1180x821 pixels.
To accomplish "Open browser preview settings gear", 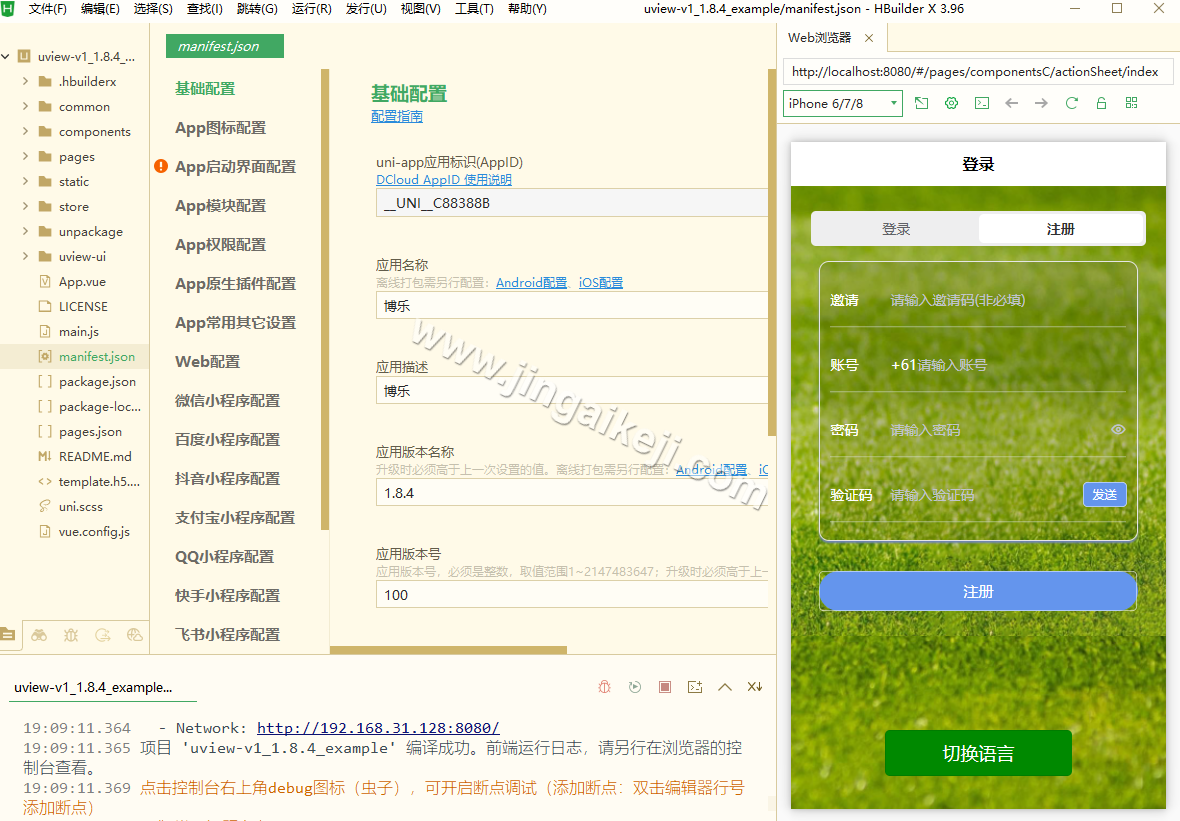I will (951, 103).
